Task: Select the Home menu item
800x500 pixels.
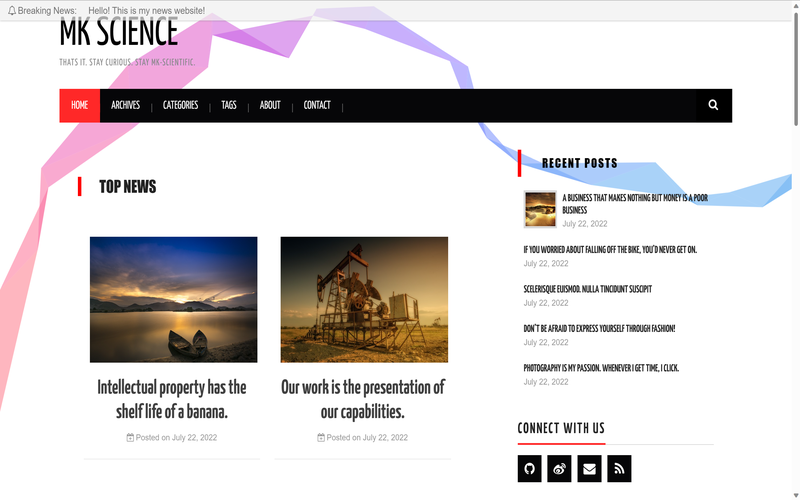Action: pyautogui.click(x=79, y=105)
